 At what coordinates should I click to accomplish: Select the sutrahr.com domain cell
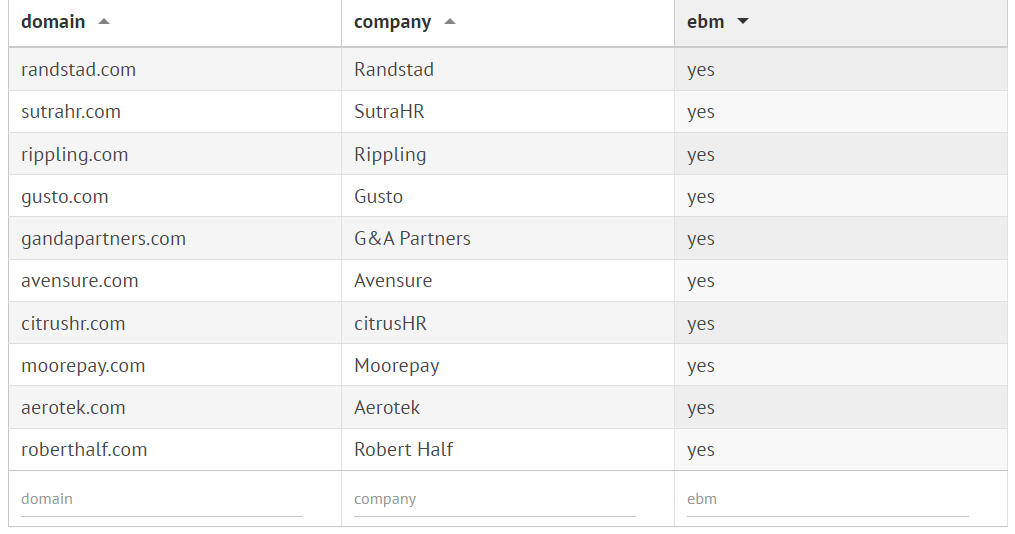click(x=71, y=112)
